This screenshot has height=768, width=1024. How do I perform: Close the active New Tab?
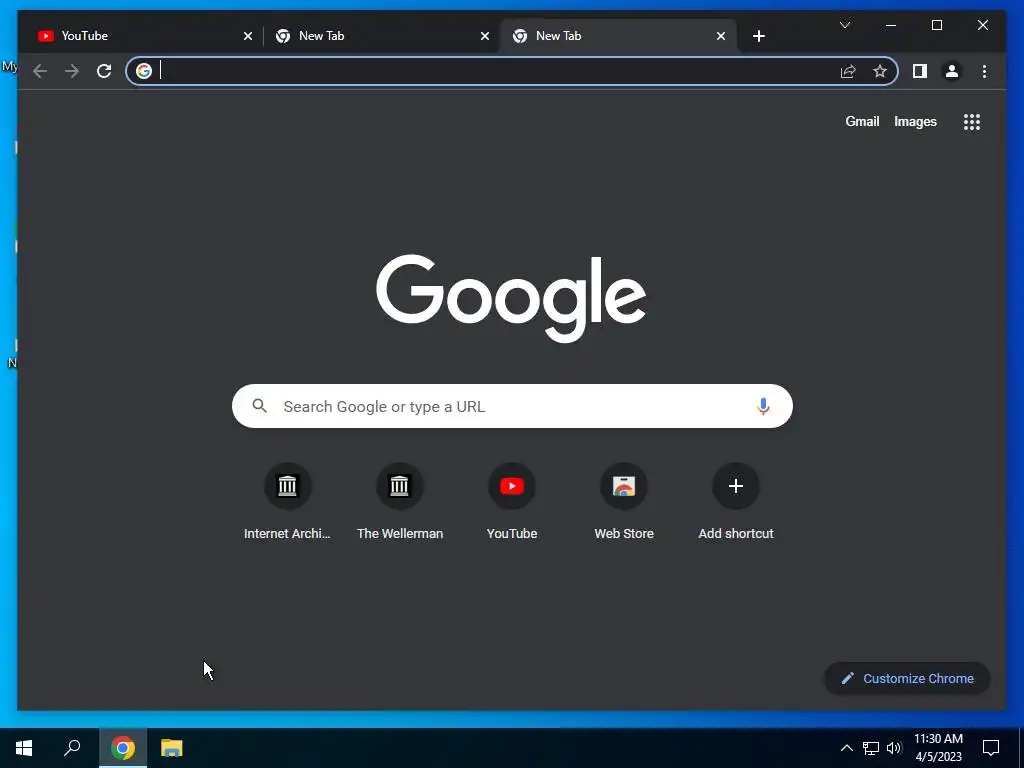pos(721,36)
